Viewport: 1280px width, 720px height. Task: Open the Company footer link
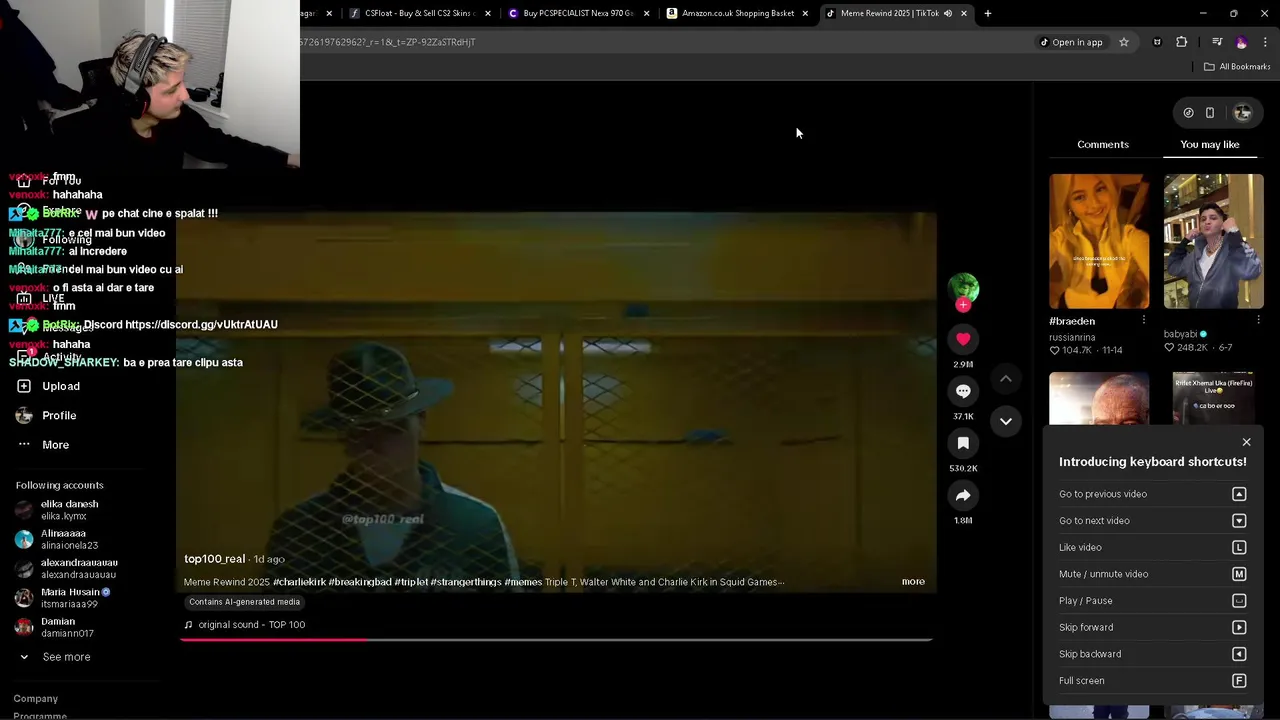(x=36, y=699)
